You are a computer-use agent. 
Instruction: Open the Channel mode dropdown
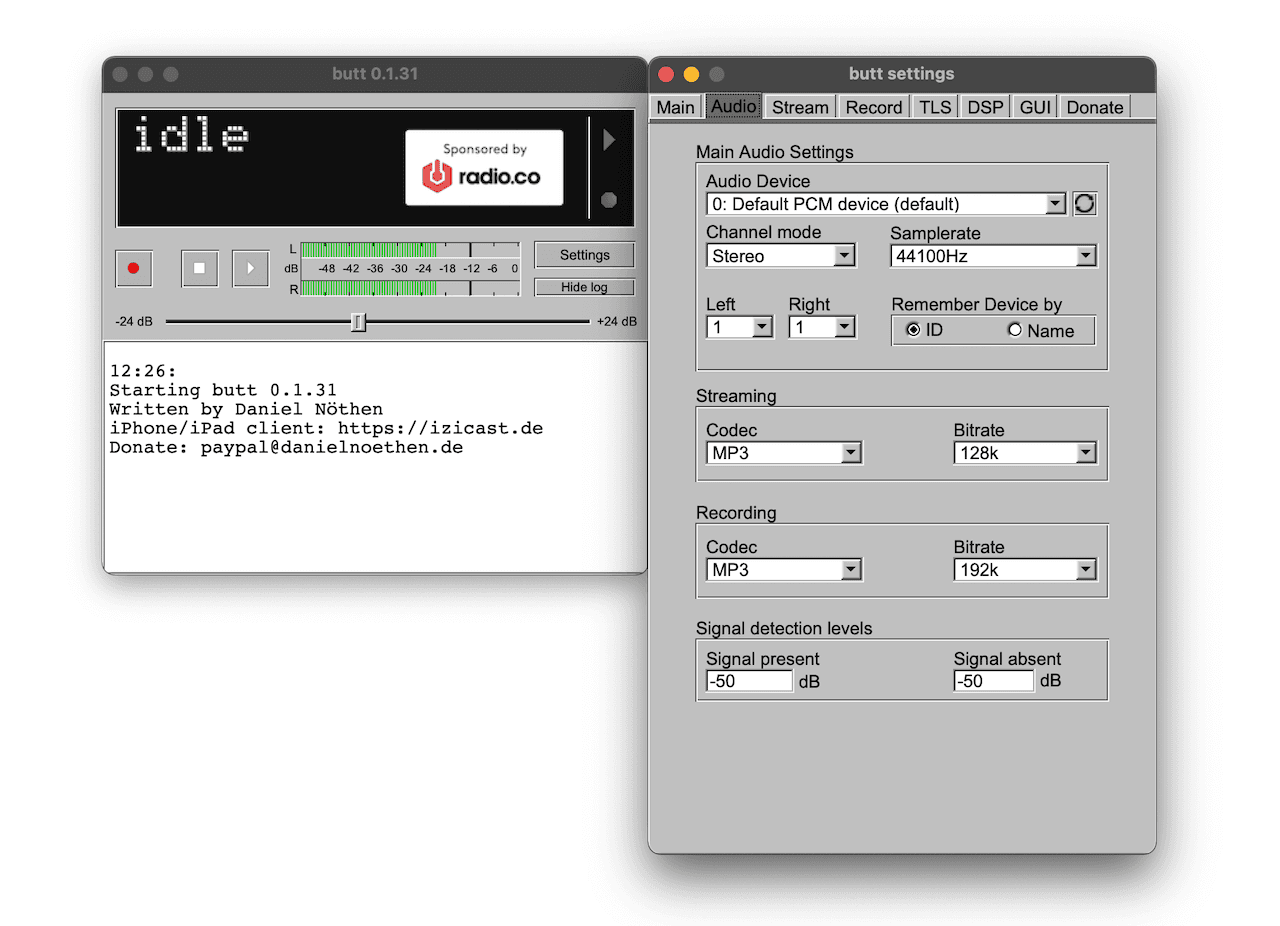tap(781, 256)
